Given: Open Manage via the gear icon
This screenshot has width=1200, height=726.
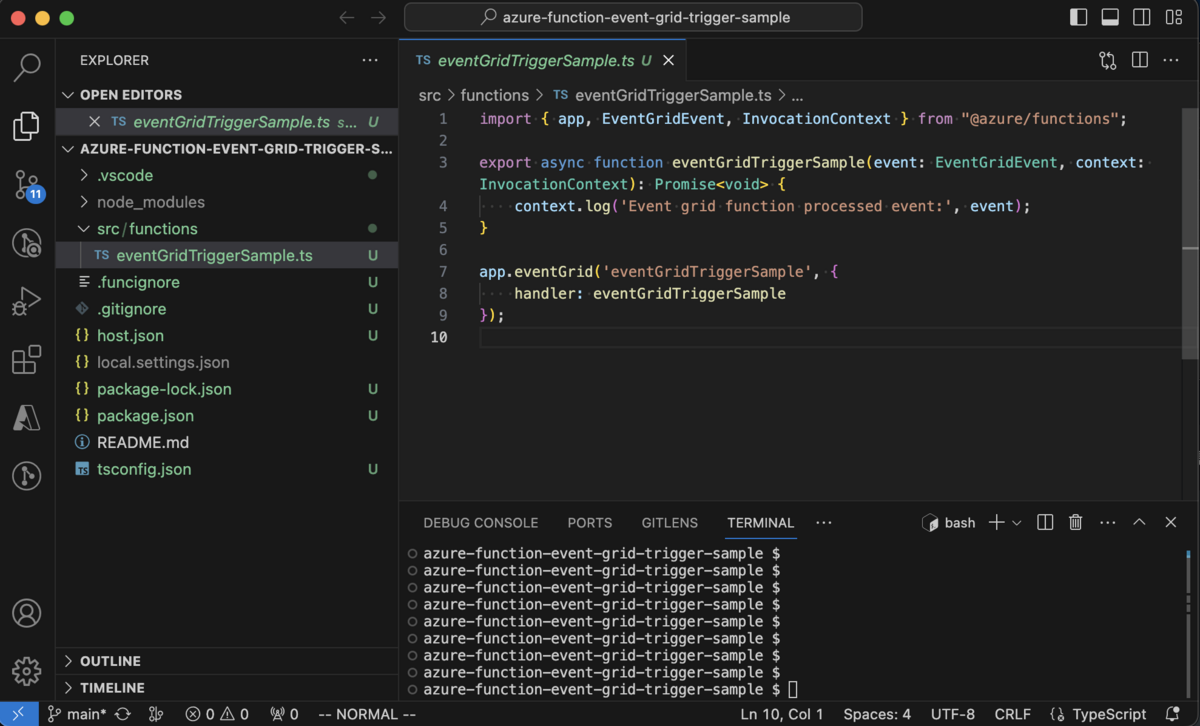Looking at the screenshot, I should [26, 671].
